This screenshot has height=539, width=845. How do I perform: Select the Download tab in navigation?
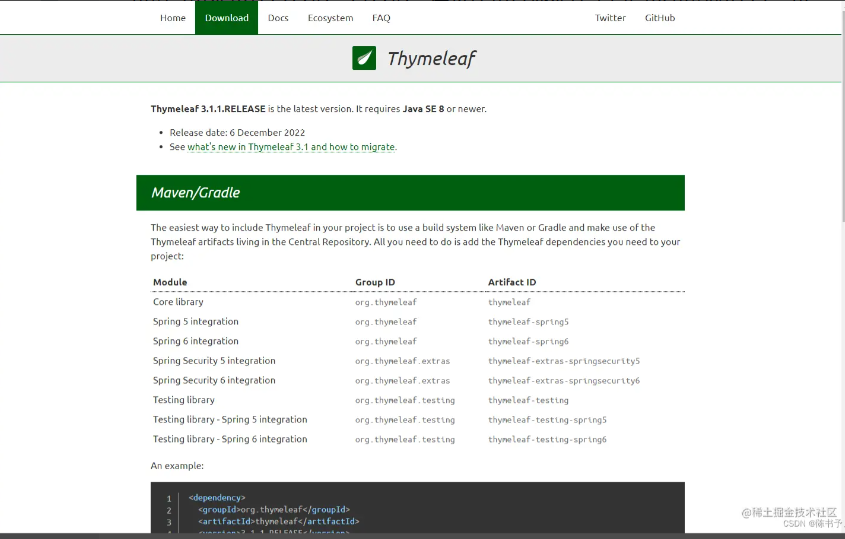pyautogui.click(x=226, y=18)
